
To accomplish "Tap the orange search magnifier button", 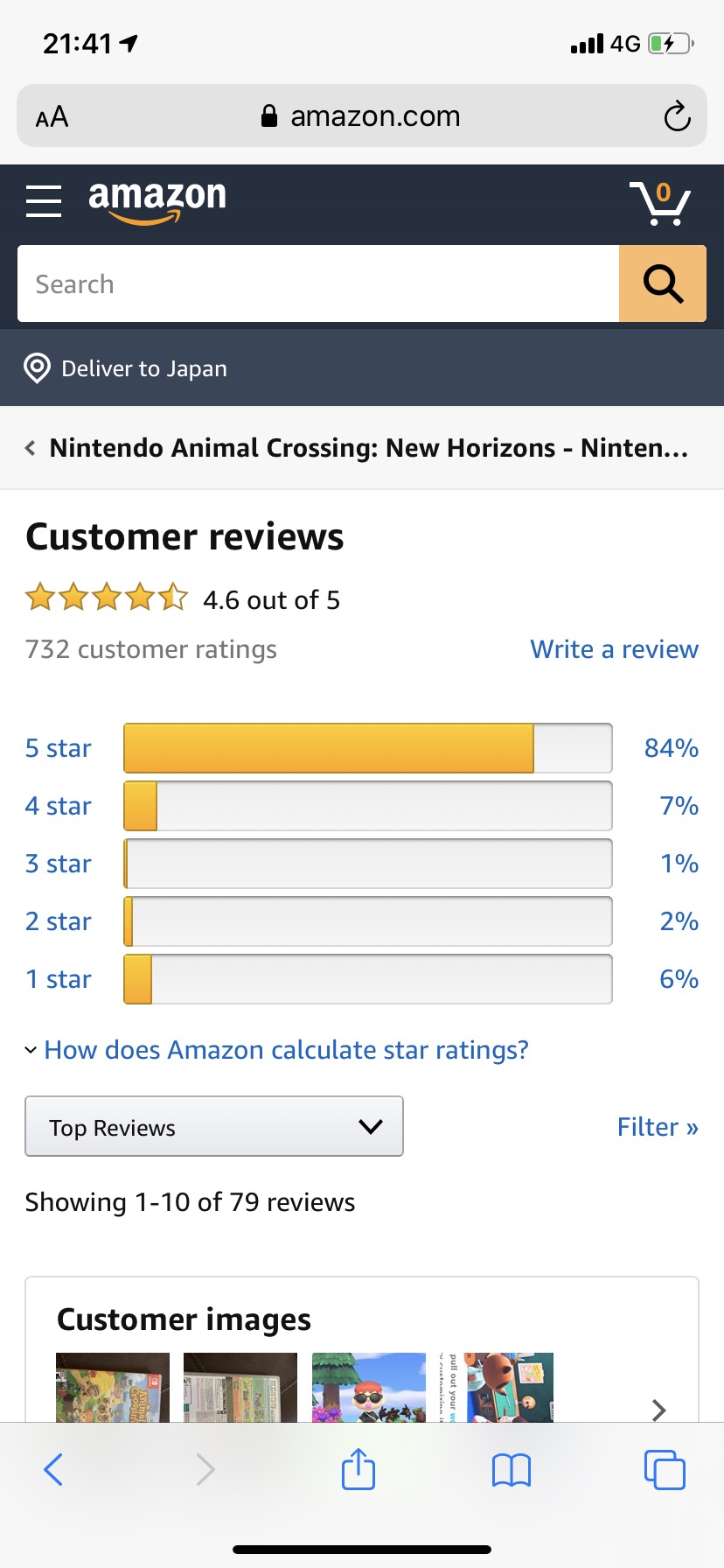I will click(663, 283).
